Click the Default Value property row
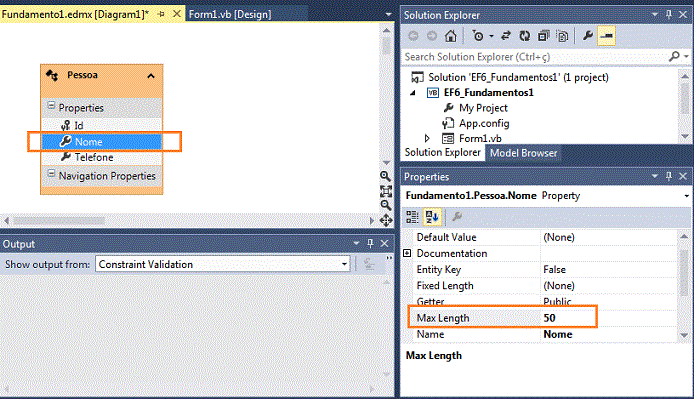 point(544,237)
